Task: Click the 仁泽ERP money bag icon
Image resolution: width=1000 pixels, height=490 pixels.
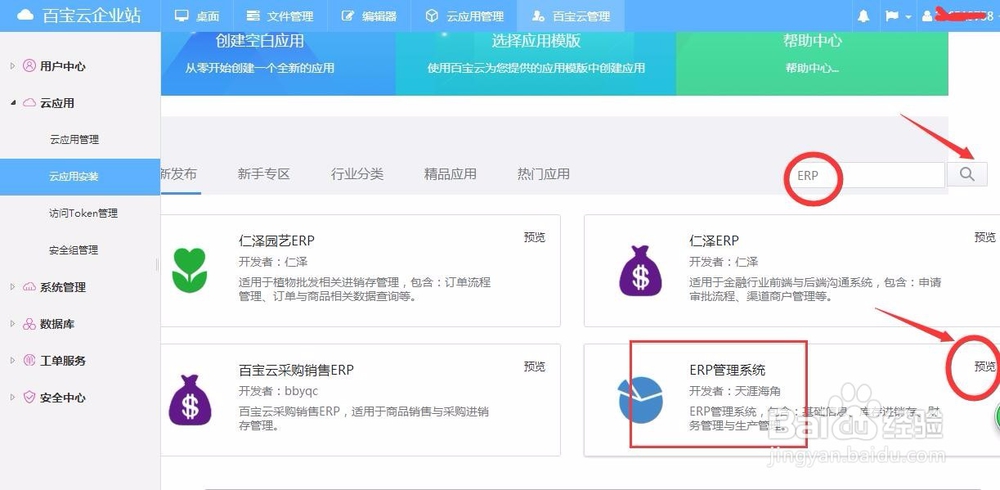Action: pos(640,271)
